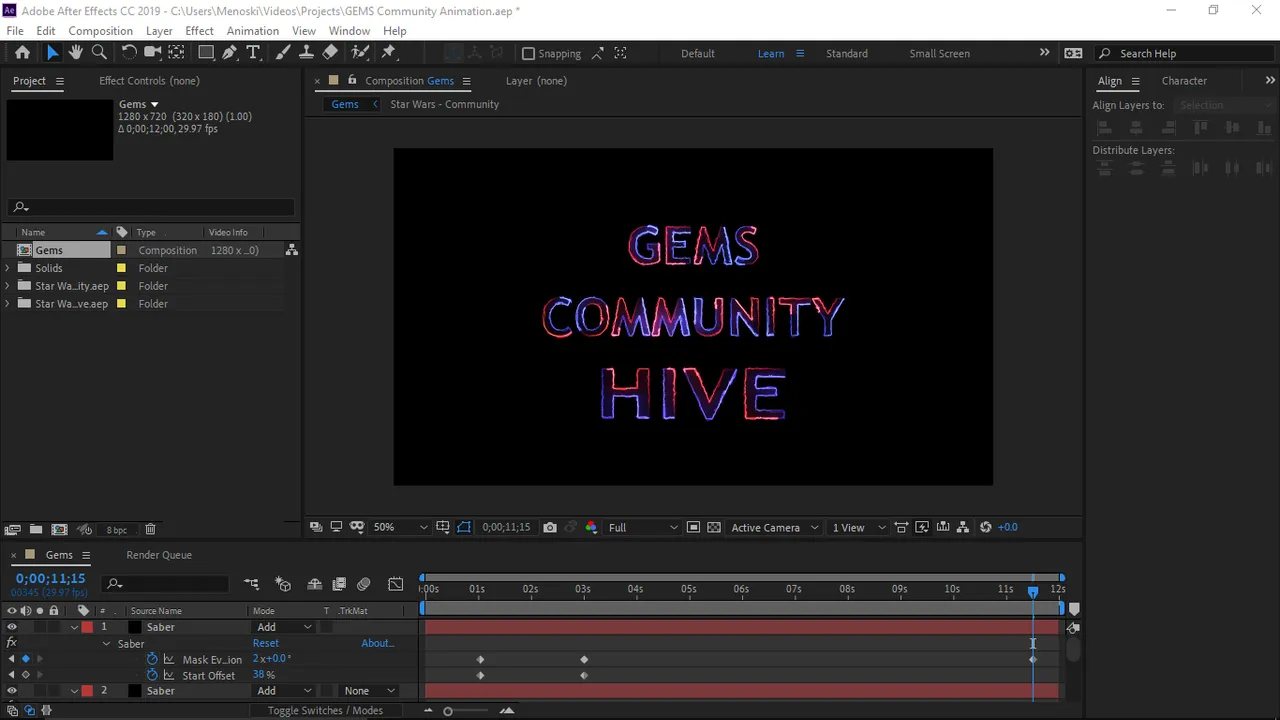This screenshot has height=720, width=1280.
Task: Switch to Small Screen workspace
Action: [x=939, y=54]
